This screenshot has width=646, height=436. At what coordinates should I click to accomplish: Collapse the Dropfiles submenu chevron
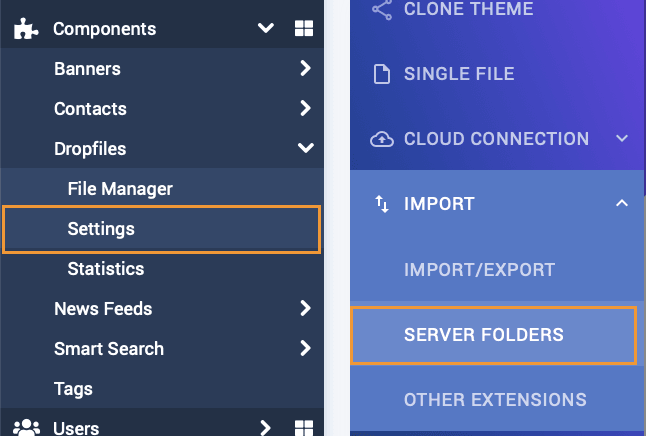[305, 149]
